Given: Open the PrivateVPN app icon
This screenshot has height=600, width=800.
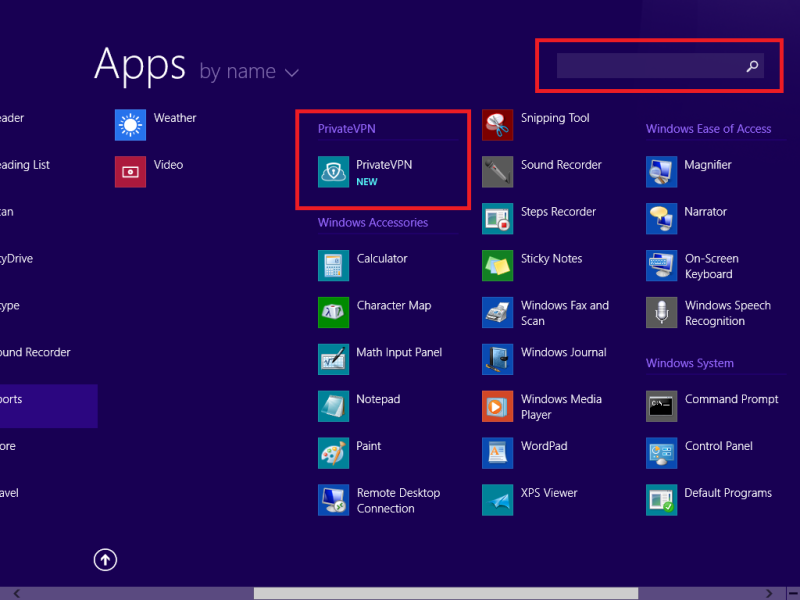Looking at the screenshot, I should tap(333, 172).
